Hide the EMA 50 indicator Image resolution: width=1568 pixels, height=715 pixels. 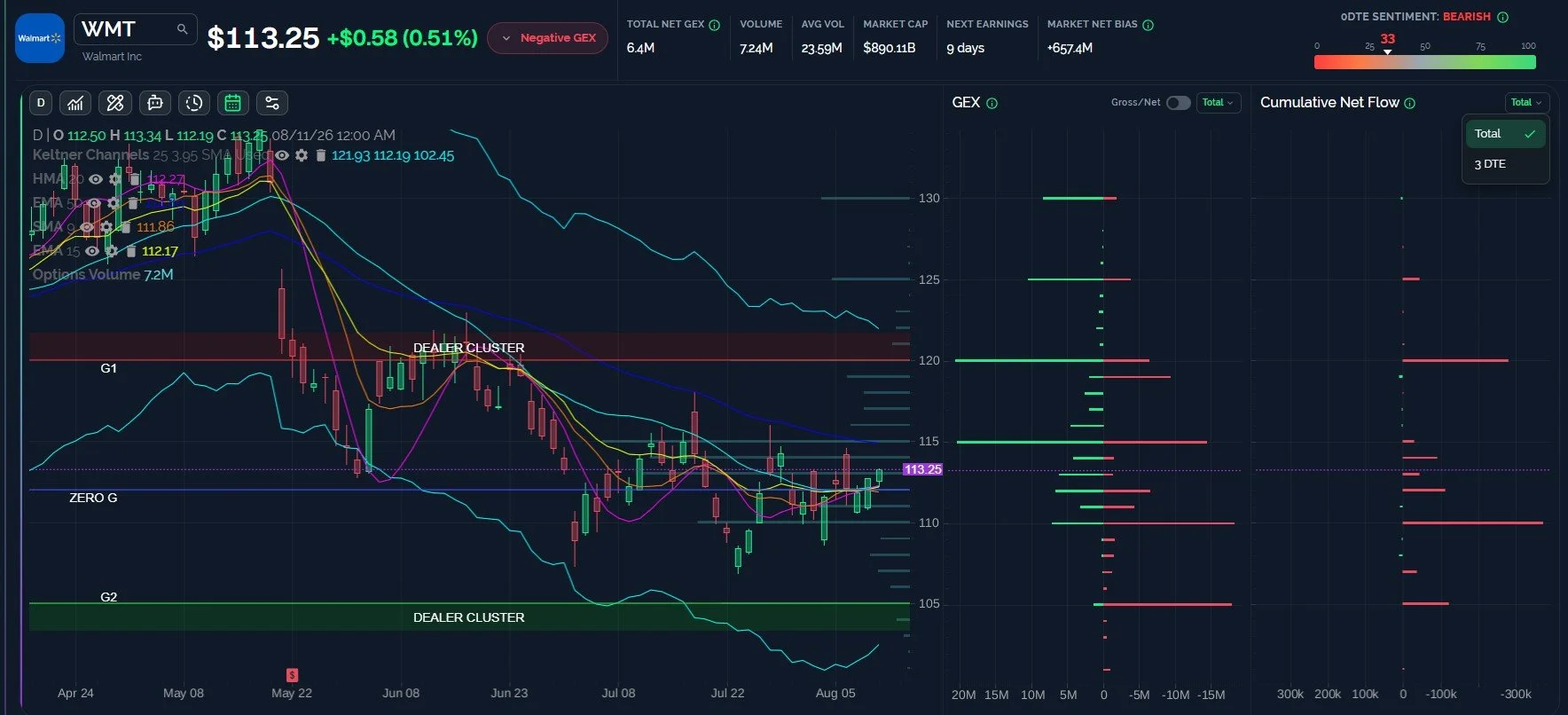click(93, 203)
